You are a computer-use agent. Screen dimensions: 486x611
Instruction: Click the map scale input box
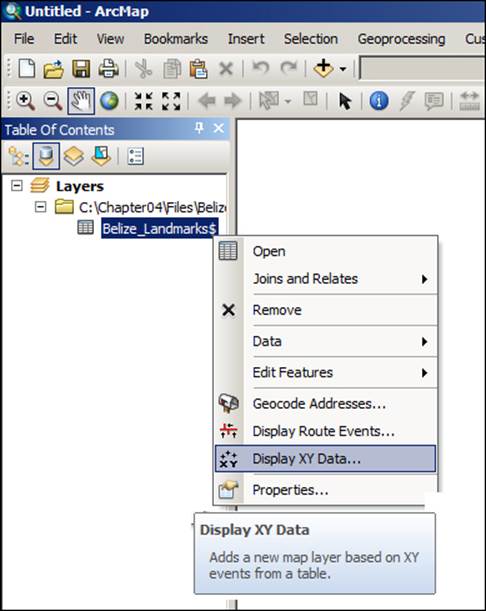[422, 68]
